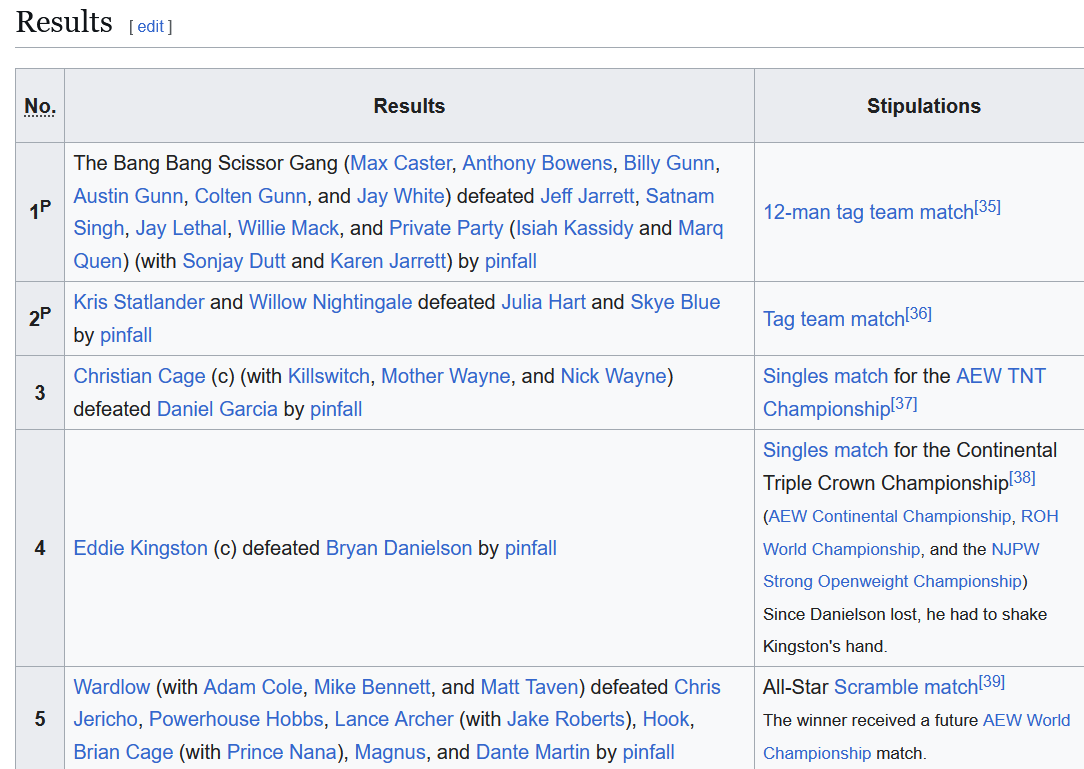This screenshot has width=1084, height=769.
Task: Click pinfall link in match 3 row
Action: point(336,409)
